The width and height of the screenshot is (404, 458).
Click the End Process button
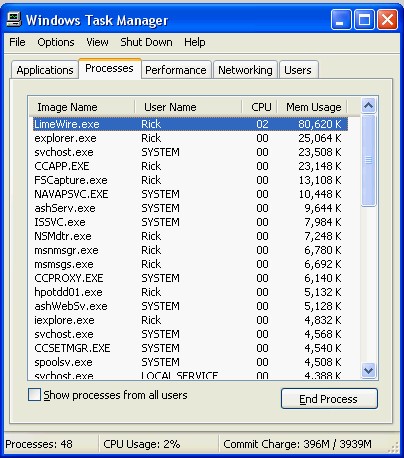(x=329, y=399)
